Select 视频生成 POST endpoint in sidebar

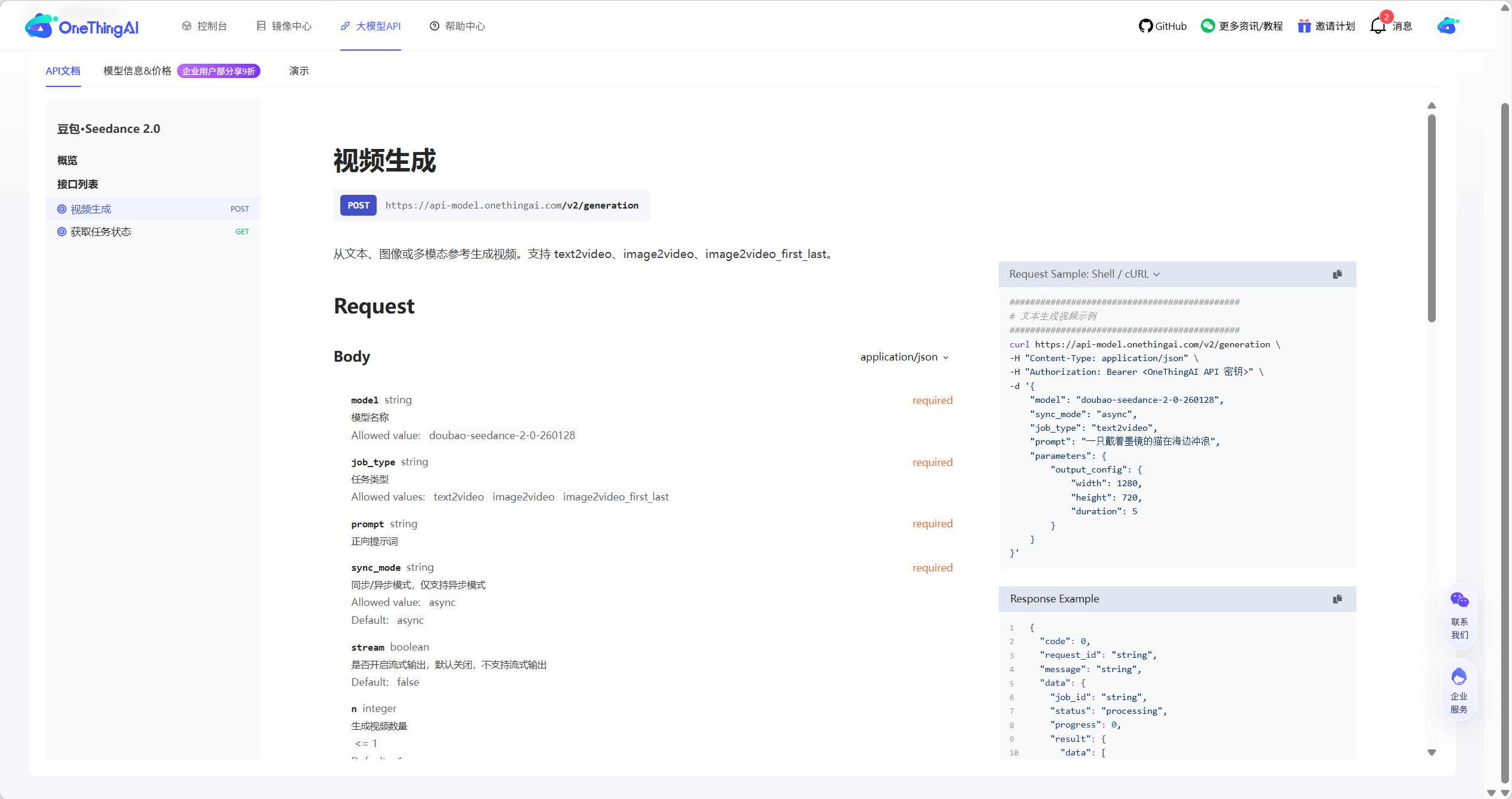pyautogui.click(x=153, y=209)
